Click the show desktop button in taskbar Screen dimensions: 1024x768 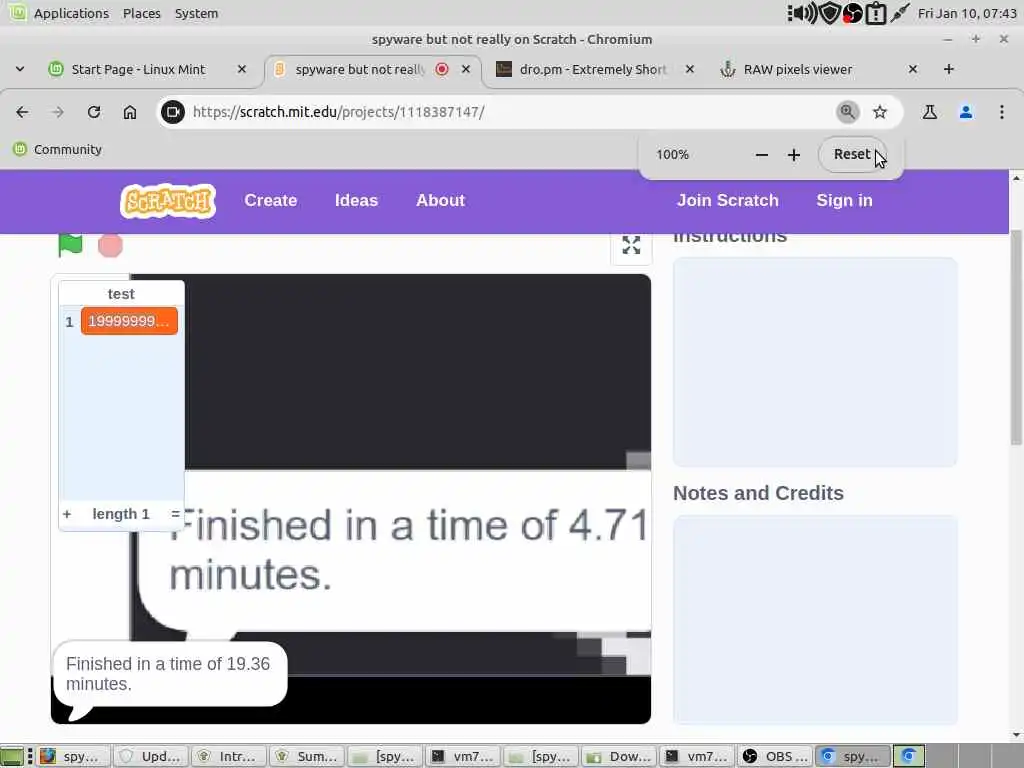(x=12, y=756)
